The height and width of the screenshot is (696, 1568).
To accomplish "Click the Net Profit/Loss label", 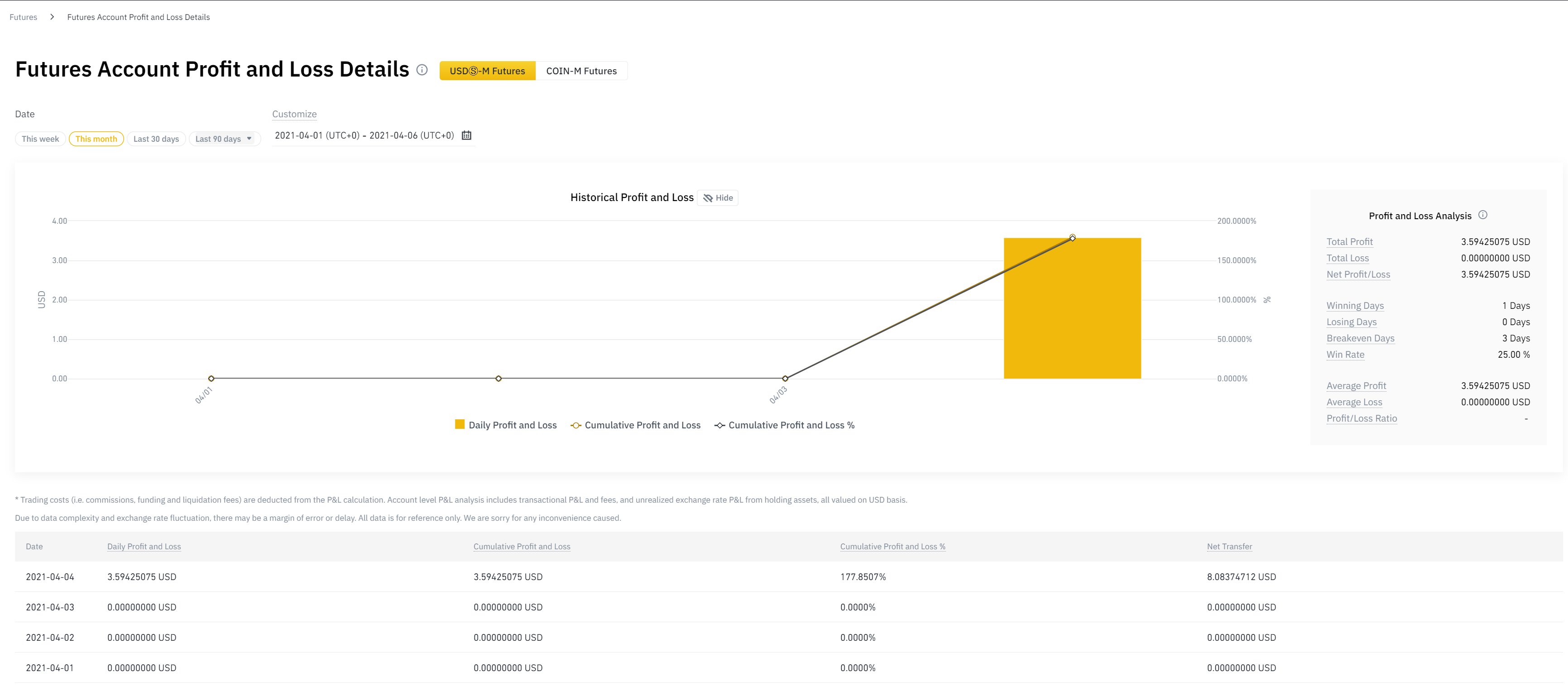I will [1358, 274].
